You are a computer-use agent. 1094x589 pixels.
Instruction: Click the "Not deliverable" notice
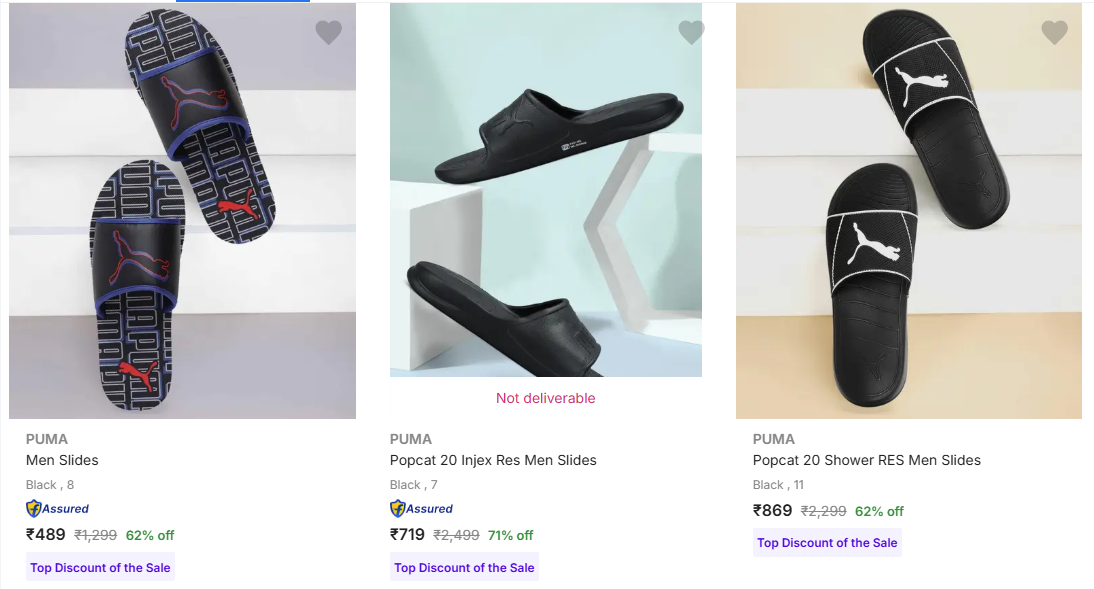tap(545, 398)
